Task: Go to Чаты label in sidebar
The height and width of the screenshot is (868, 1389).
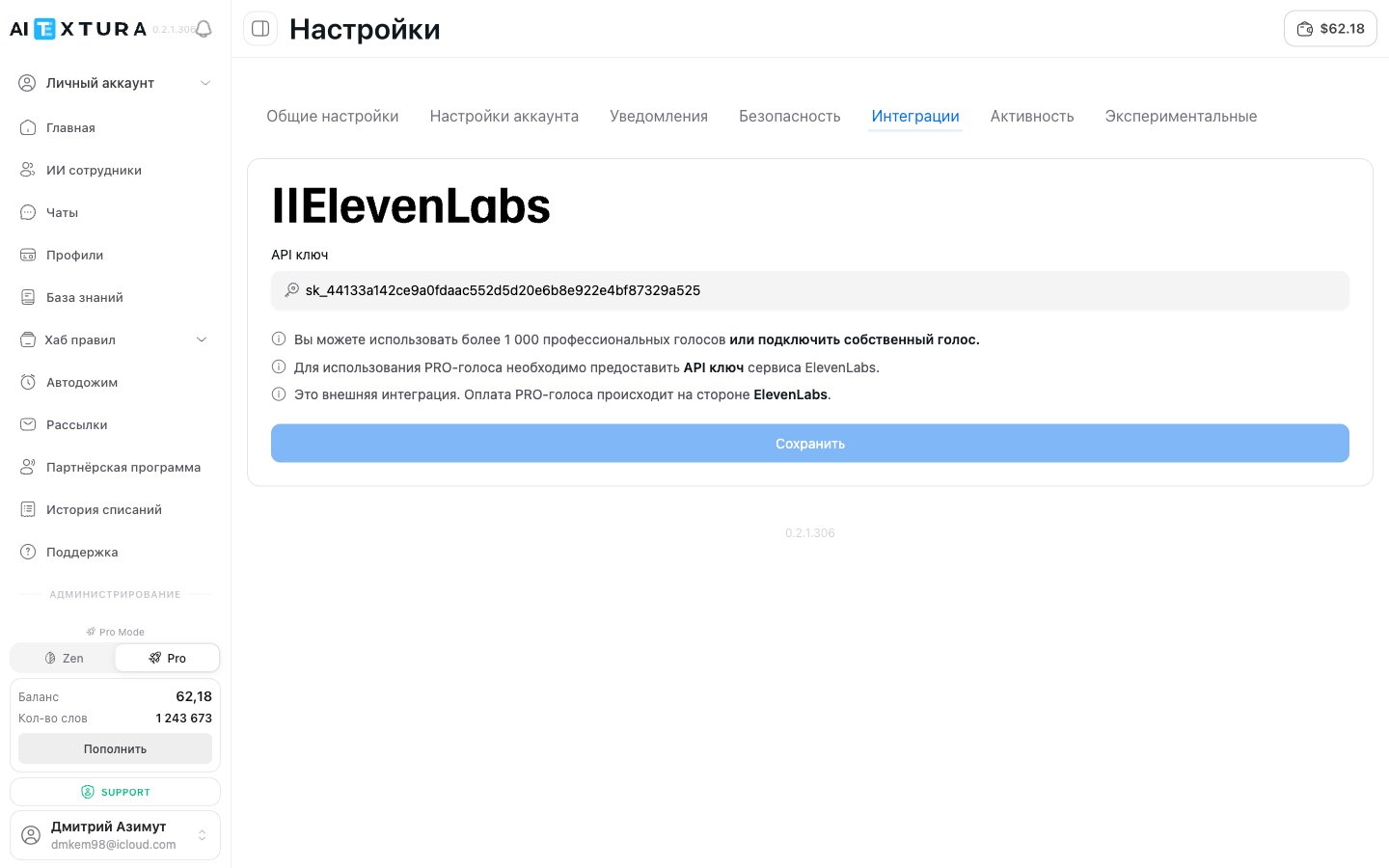Action: coord(62,212)
